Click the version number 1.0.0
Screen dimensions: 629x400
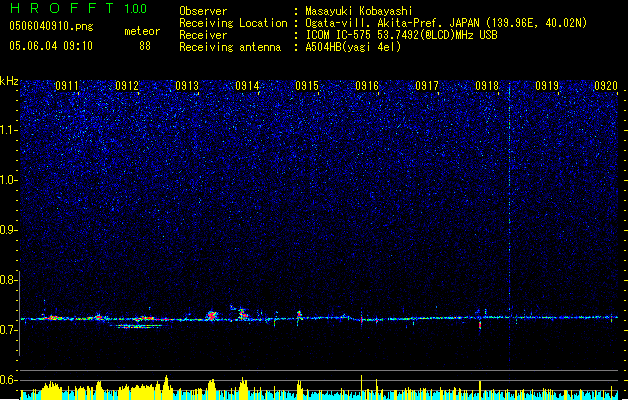click(x=136, y=8)
